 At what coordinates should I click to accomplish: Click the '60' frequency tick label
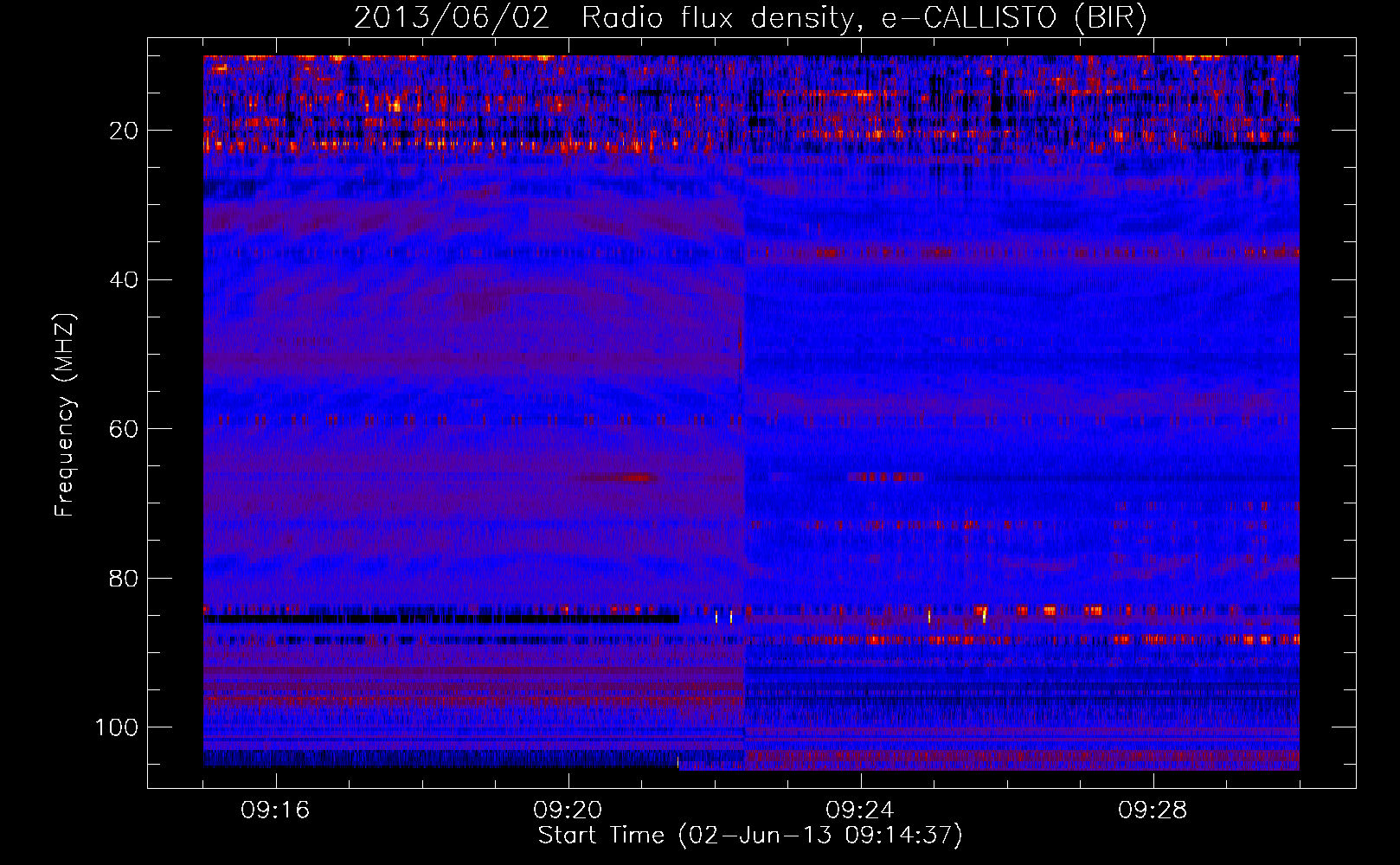point(125,429)
